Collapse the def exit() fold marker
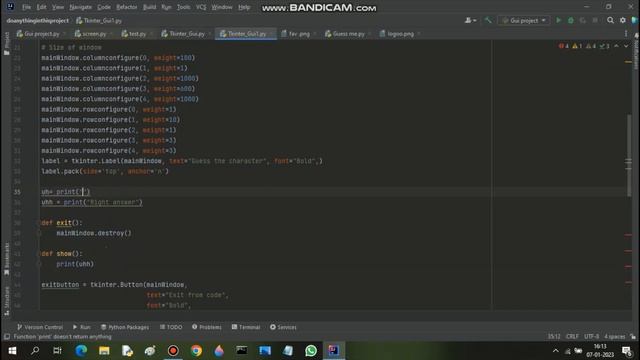 [40, 223]
